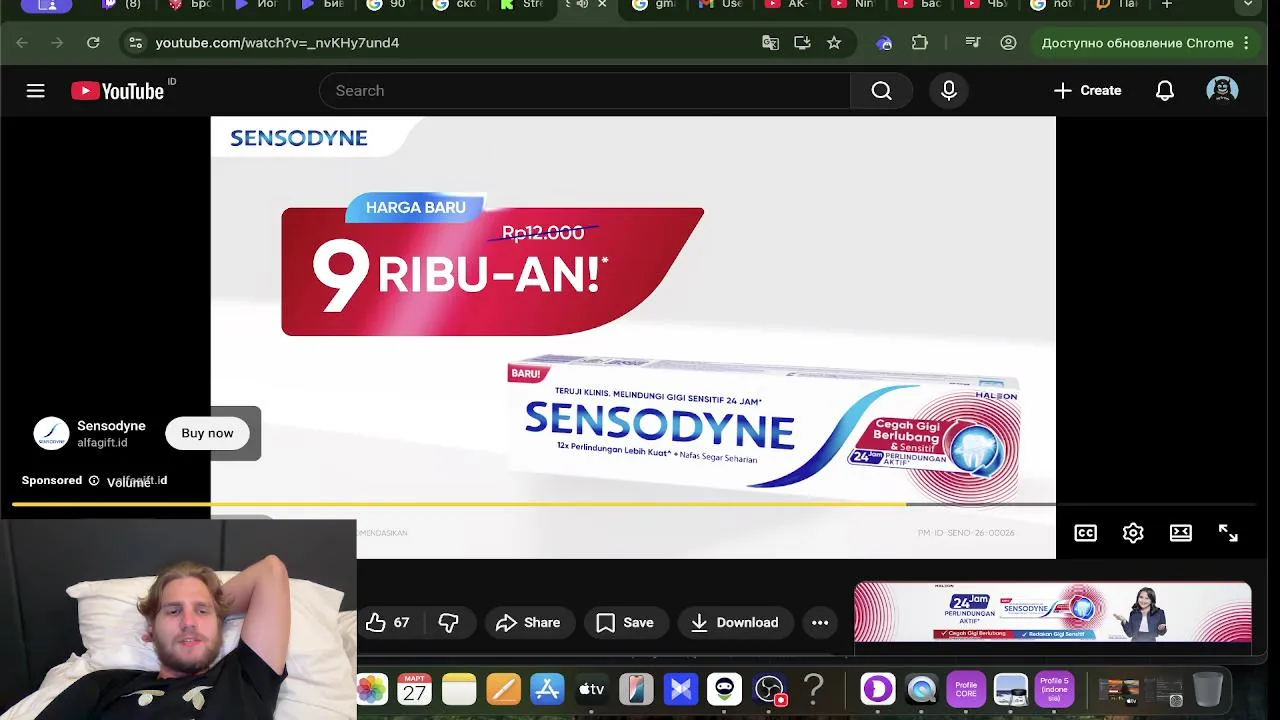Image resolution: width=1280 pixels, height=720 pixels.
Task: Enter fullscreen on the video player
Action: tap(1228, 533)
